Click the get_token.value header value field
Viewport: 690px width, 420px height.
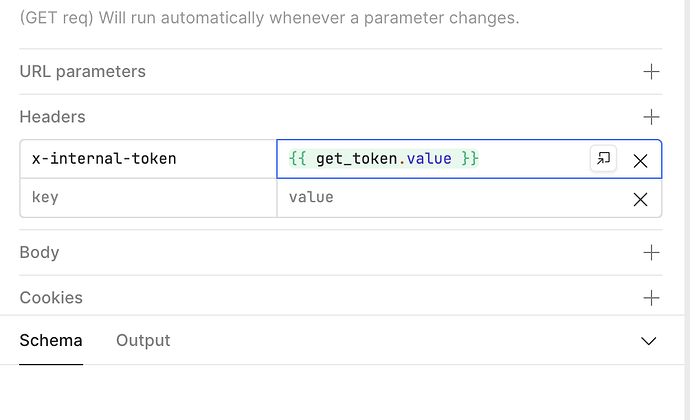430,159
